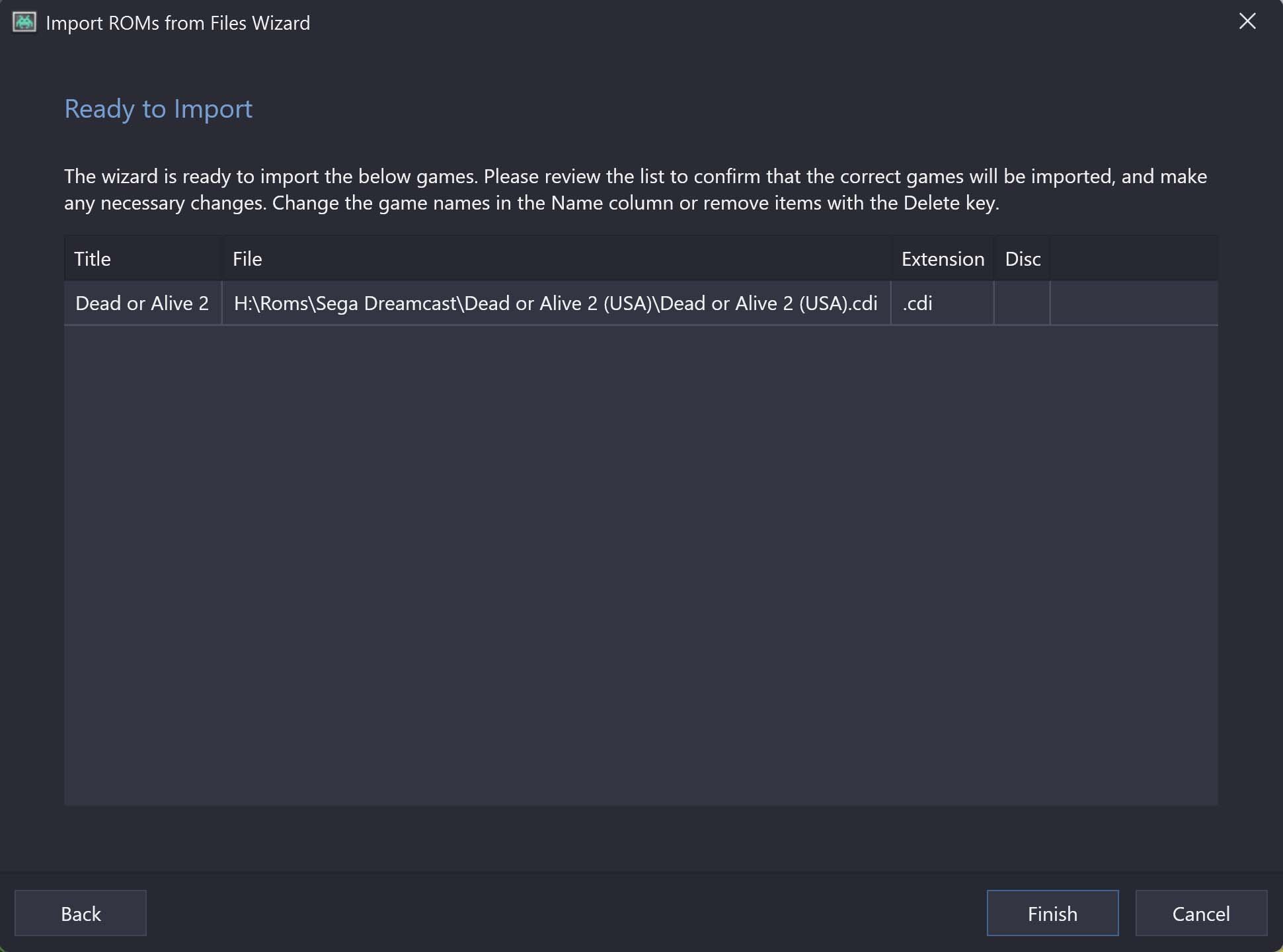Go Back to the previous wizard step
The height and width of the screenshot is (952, 1283).
(81, 913)
